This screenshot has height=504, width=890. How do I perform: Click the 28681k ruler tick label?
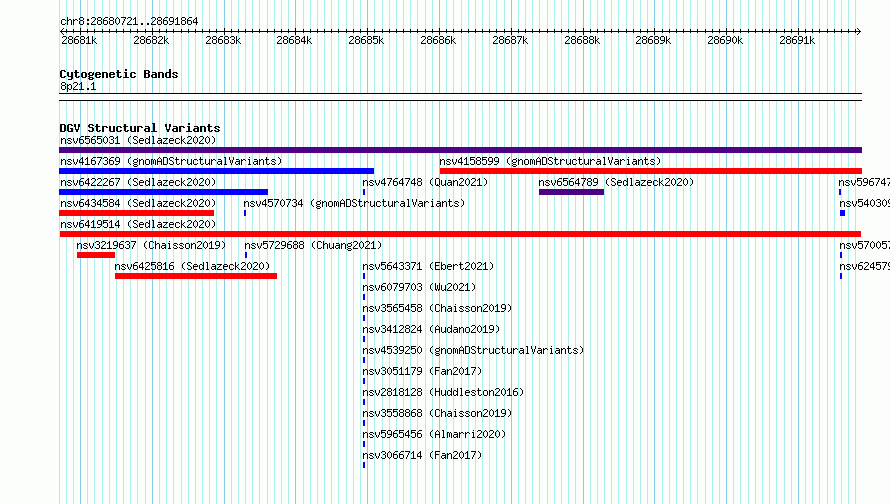tap(79, 40)
